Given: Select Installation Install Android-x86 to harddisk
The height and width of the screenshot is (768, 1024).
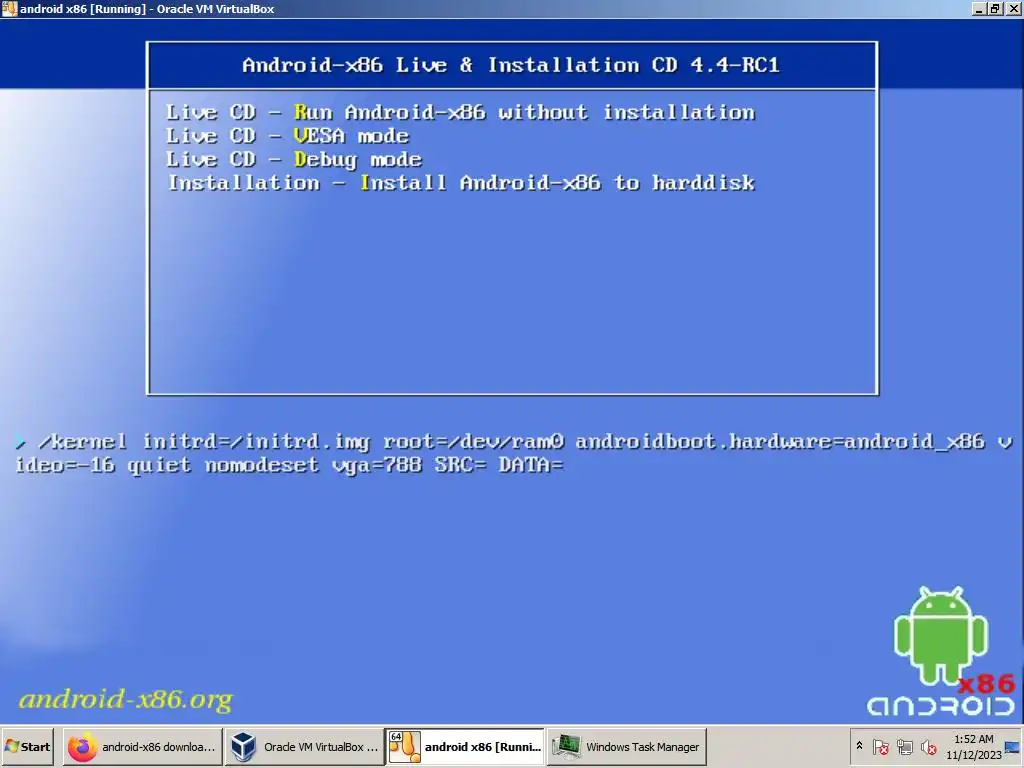Looking at the screenshot, I should tap(461, 183).
